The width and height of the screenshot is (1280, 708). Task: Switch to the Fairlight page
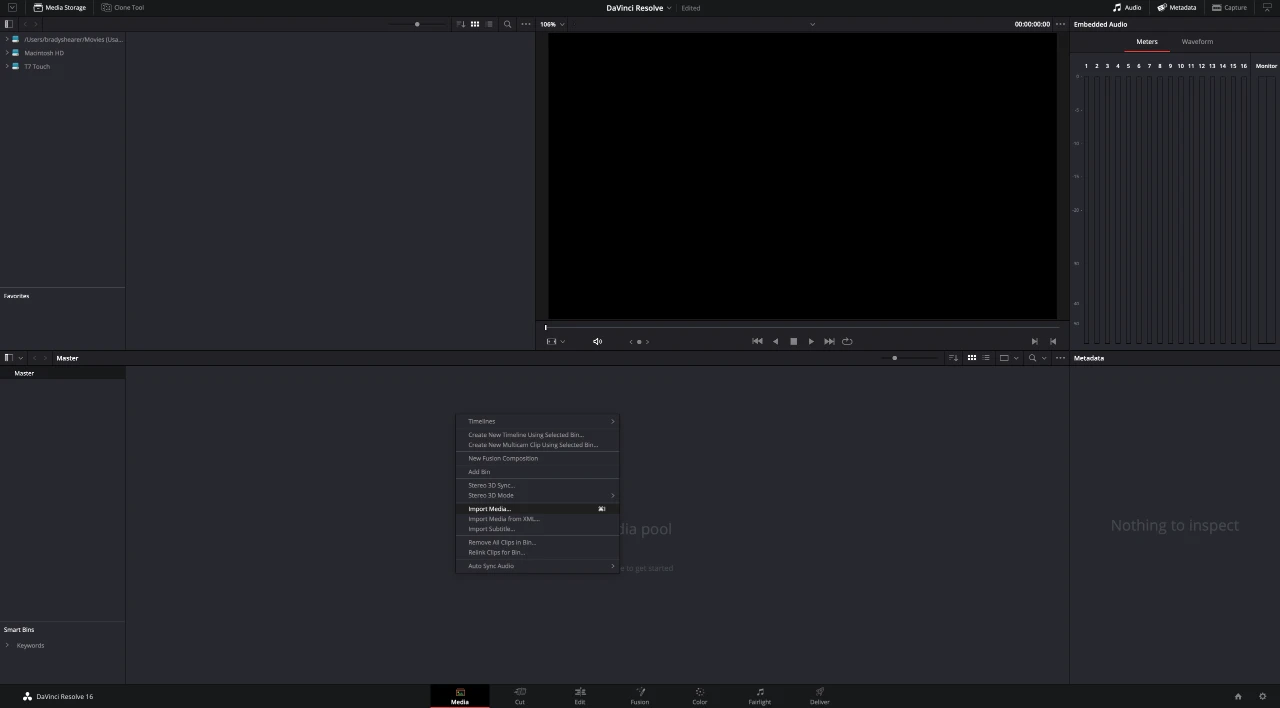[x=759, y=695]
